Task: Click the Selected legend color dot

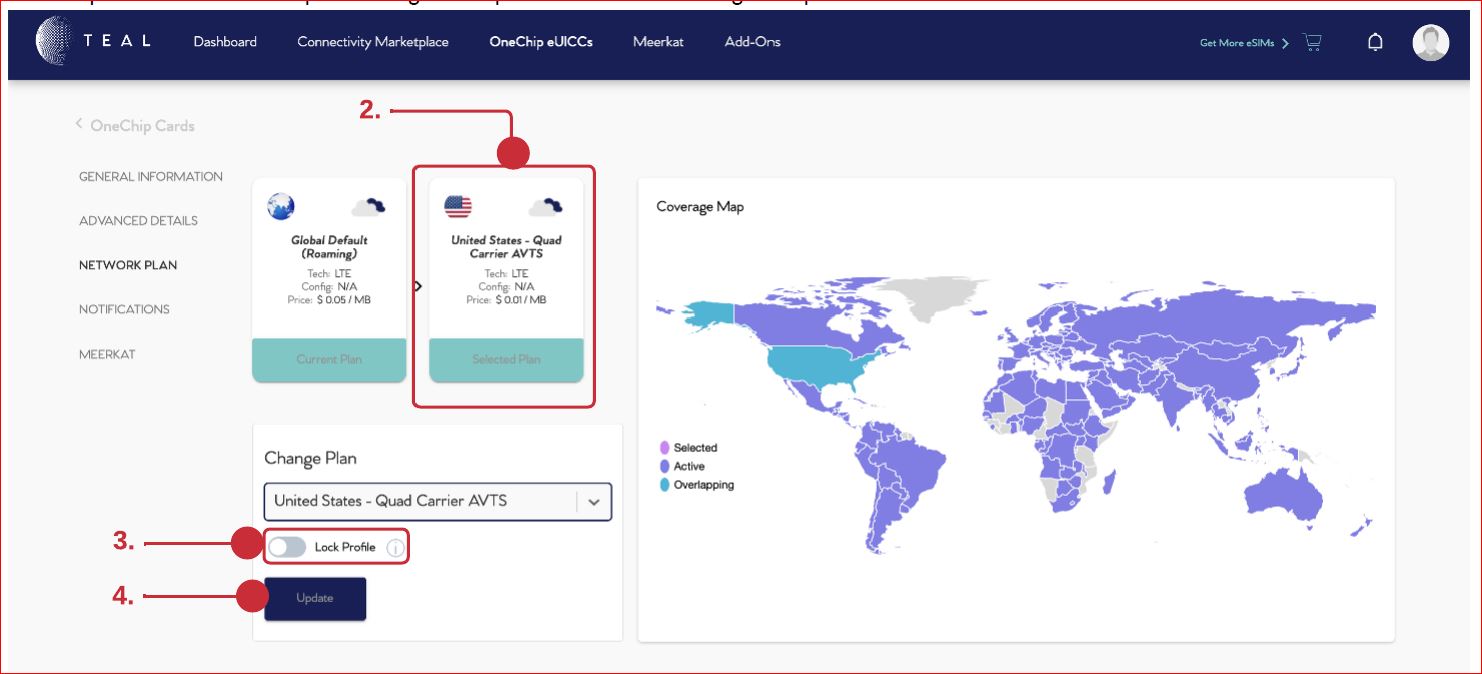Action: (664, 448)
